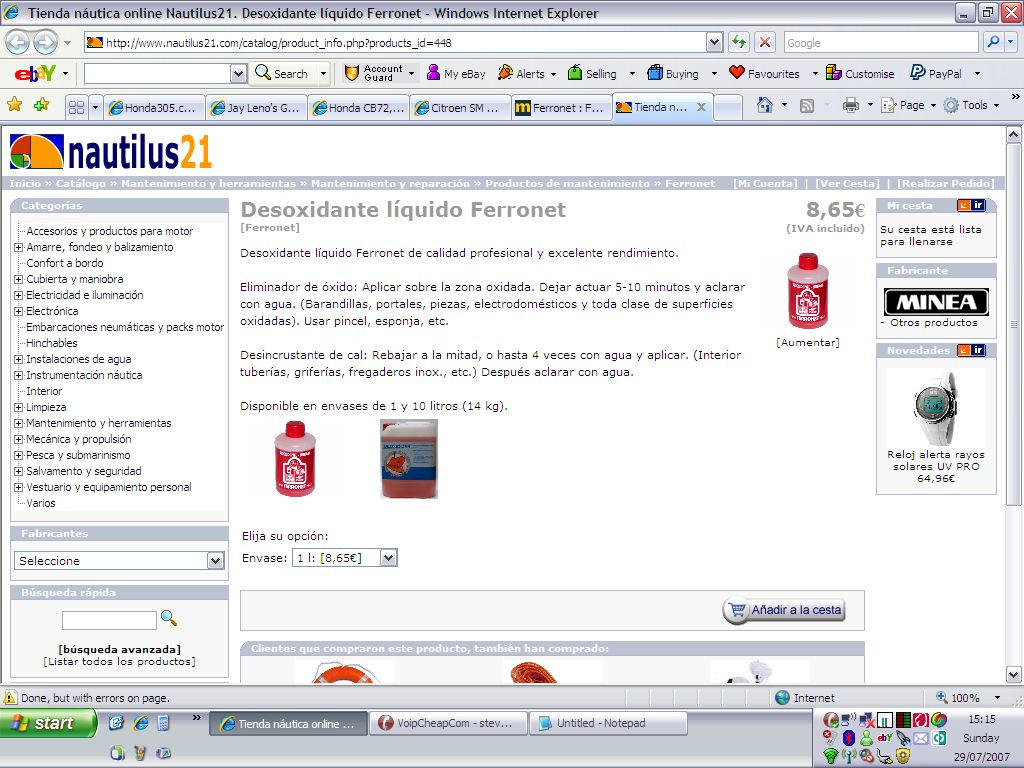Click the Home toolbar icon
Viewport: 1024px width, 768px height.
point(765,106)
